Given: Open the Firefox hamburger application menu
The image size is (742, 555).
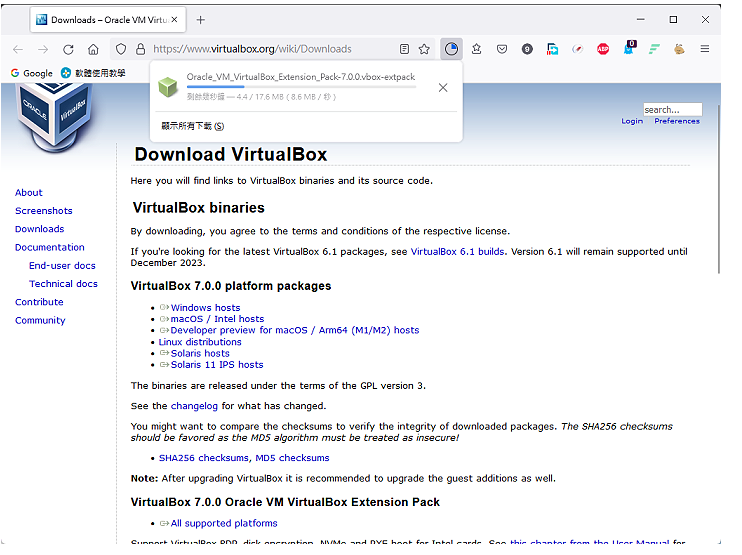Looking at the screenshot, I should pos(705,49).
